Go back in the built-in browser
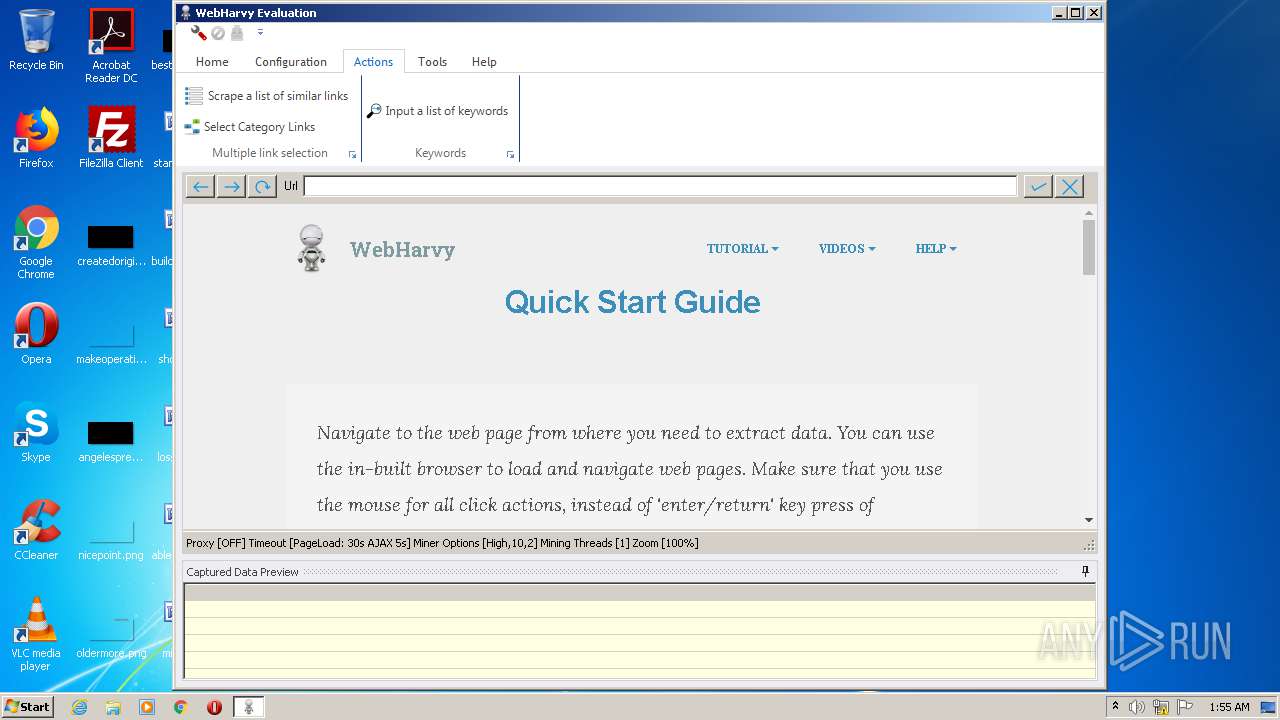The height and width of the screenshot is (720, 1280). coord(200,187)
